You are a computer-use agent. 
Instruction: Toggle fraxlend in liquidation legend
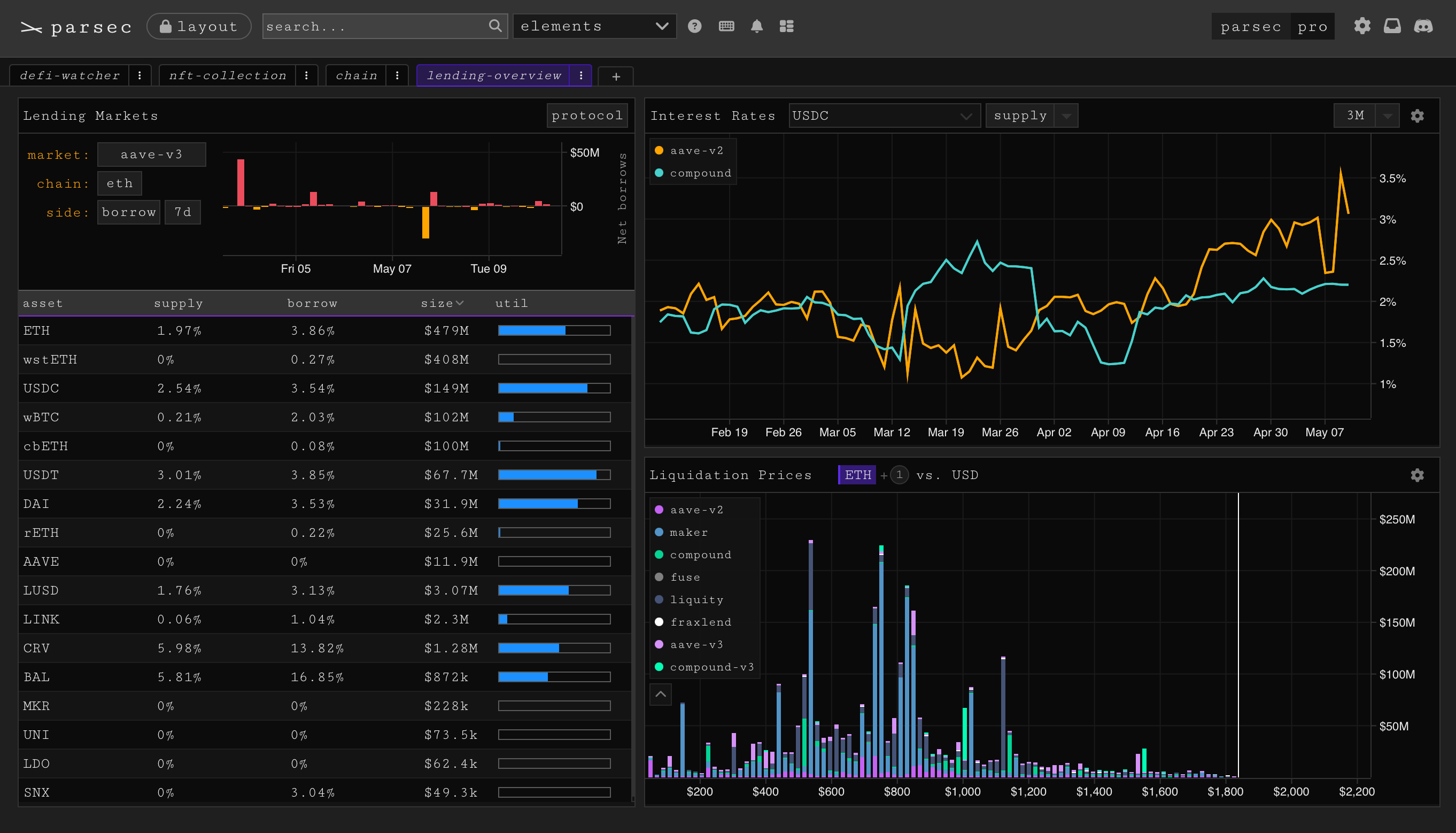click(x=693, y=622)
